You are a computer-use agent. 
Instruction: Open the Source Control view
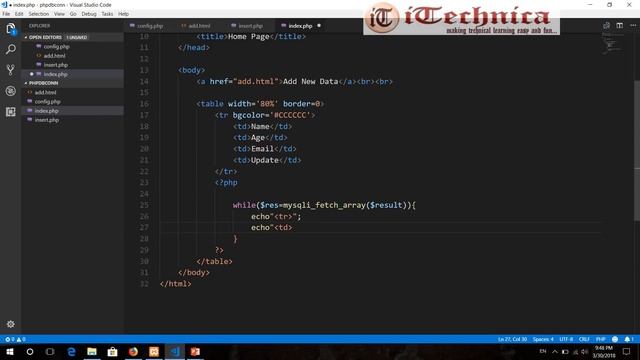click(x=11, y=70)
